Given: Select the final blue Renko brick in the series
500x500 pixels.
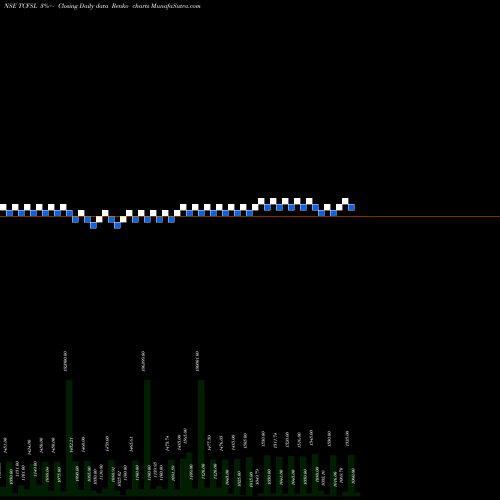Looking at the screenshot, I should point(351,207).
